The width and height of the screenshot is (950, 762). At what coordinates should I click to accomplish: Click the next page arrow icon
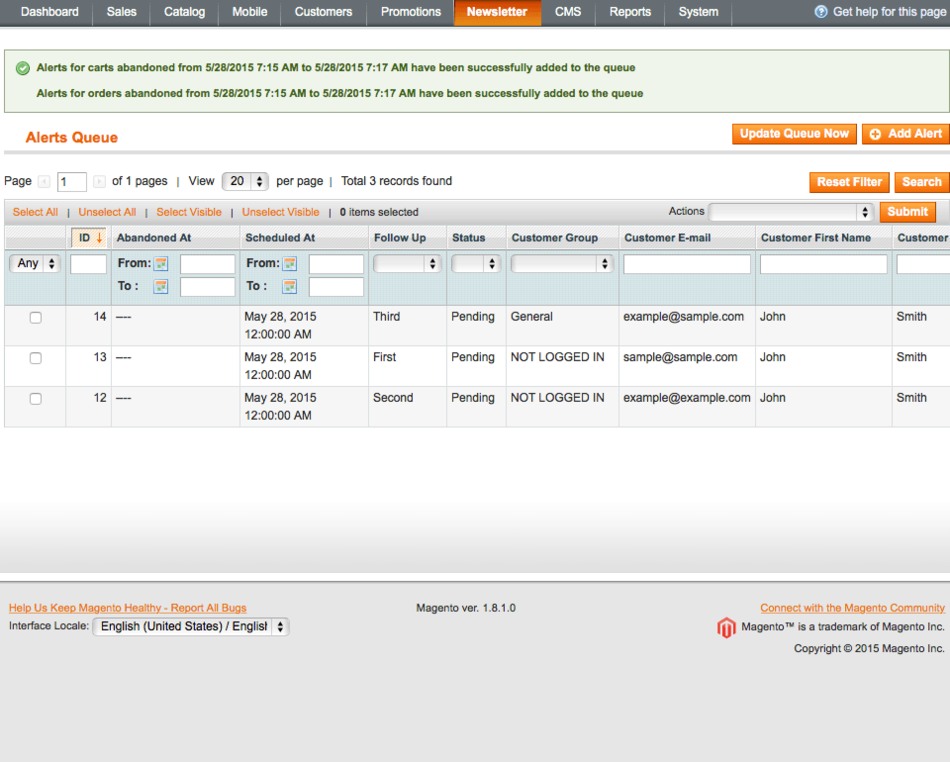(x=99, y=182)
